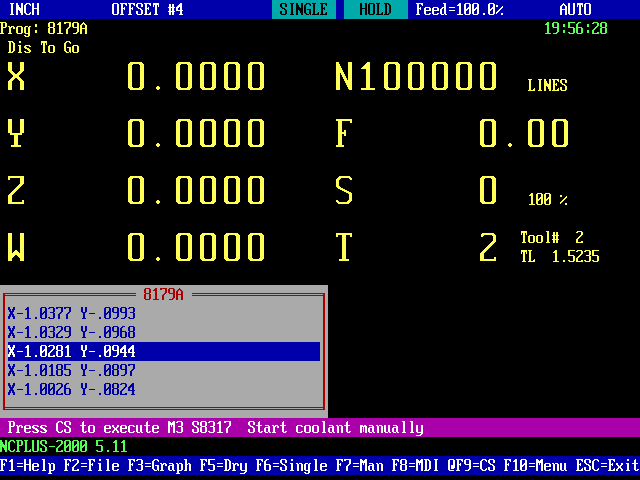
Task: Click the Z axis 0.0000 readout
Action: tap(196, 190)
